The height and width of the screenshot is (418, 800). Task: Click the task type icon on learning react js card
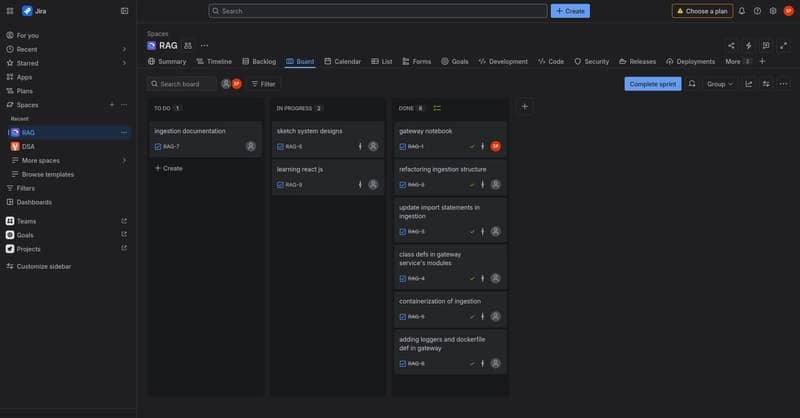(x=280, y=185)
